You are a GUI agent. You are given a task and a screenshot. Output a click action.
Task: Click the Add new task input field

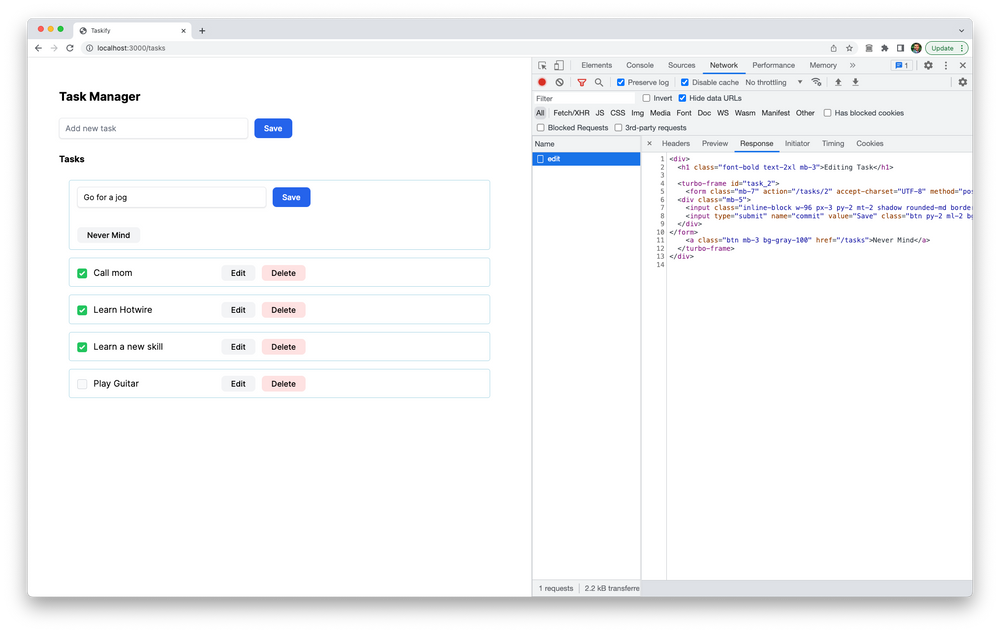(x=152, y=128)
